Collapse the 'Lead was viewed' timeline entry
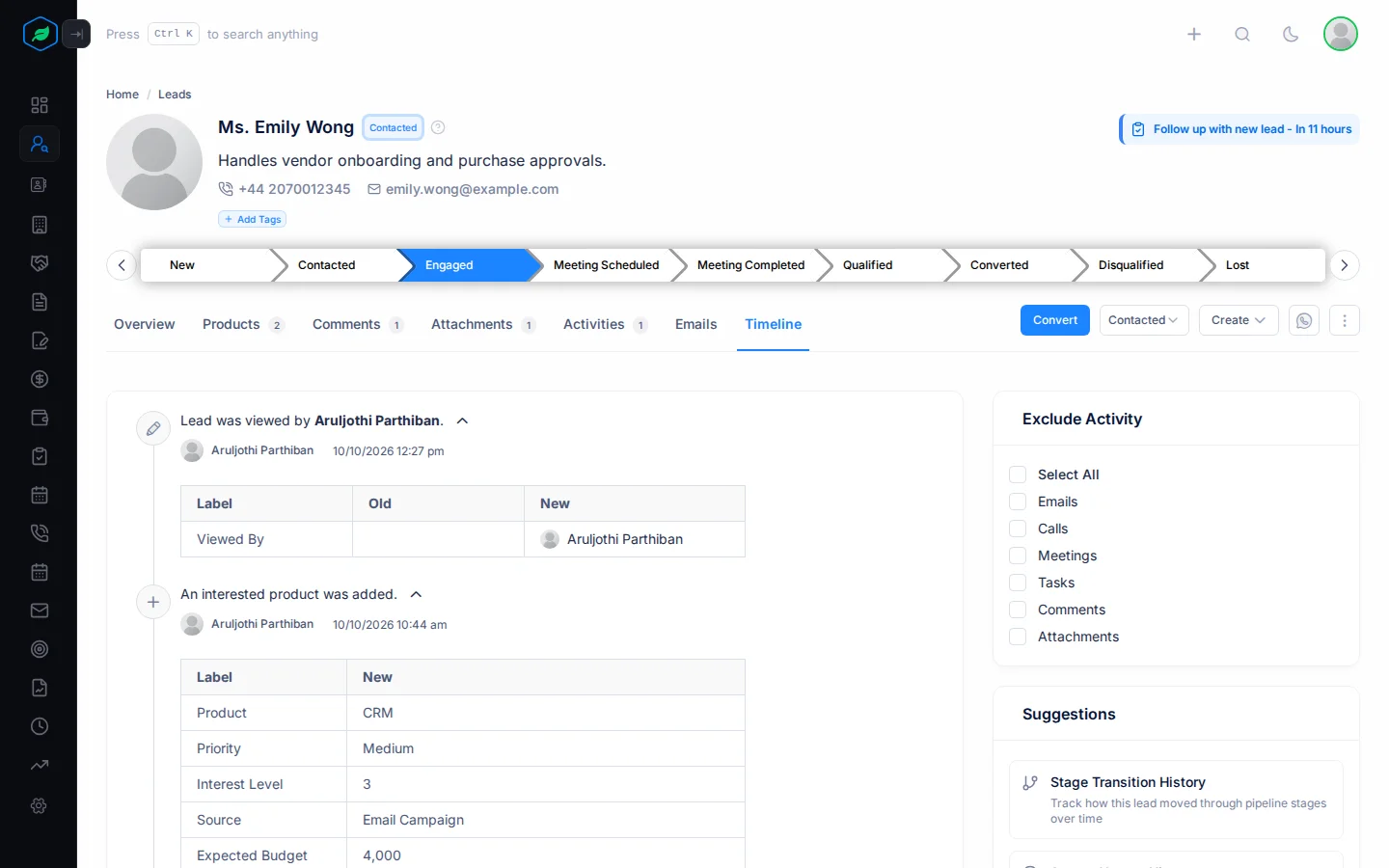 [462, 420]
